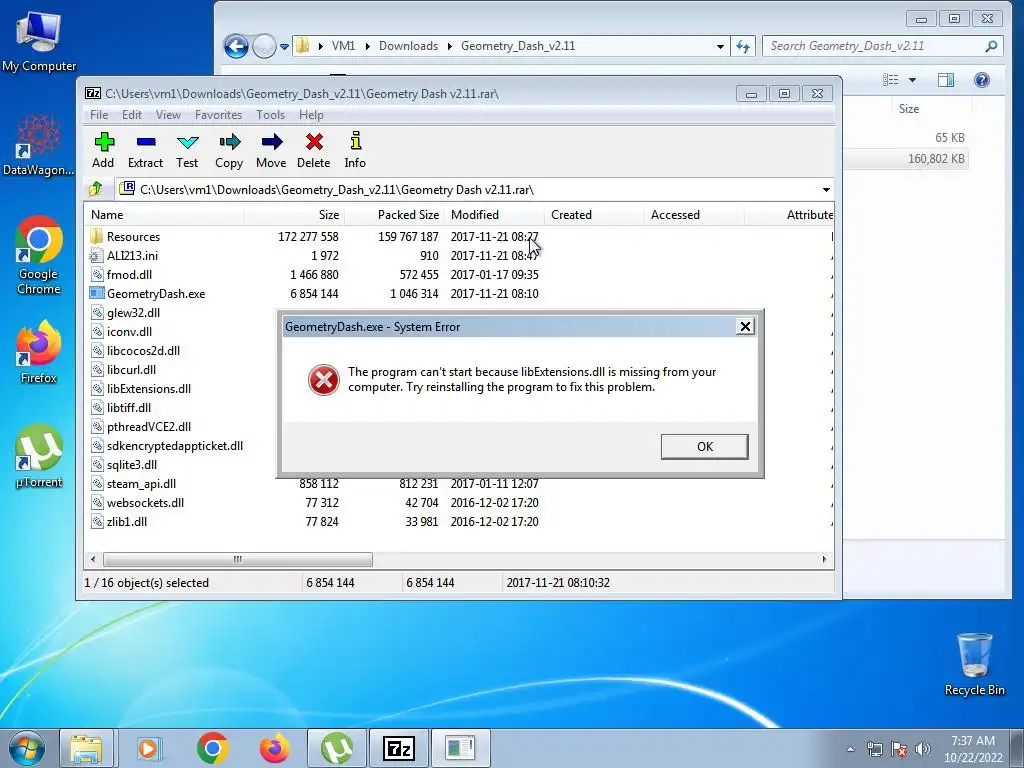Image resolution: width=1024 pixels, height=768 pixels.
Task: Refresh the Explorer window
Action: [743, 46]
